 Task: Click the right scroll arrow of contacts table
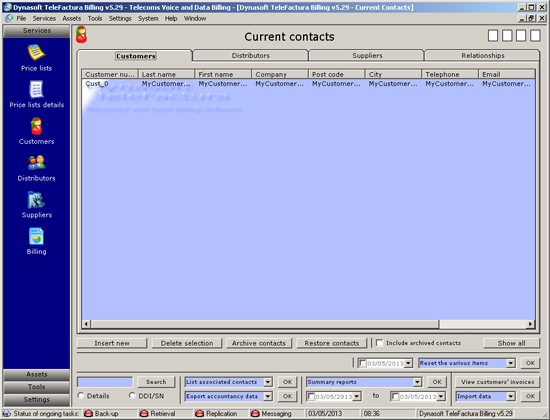click(x=530, y=324)
